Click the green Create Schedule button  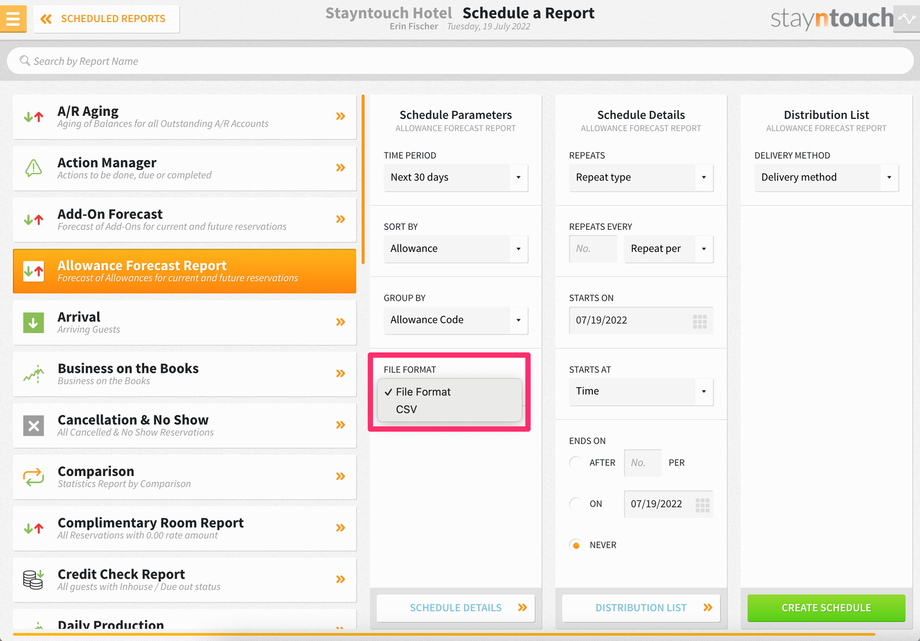click(x=826, y=608)
